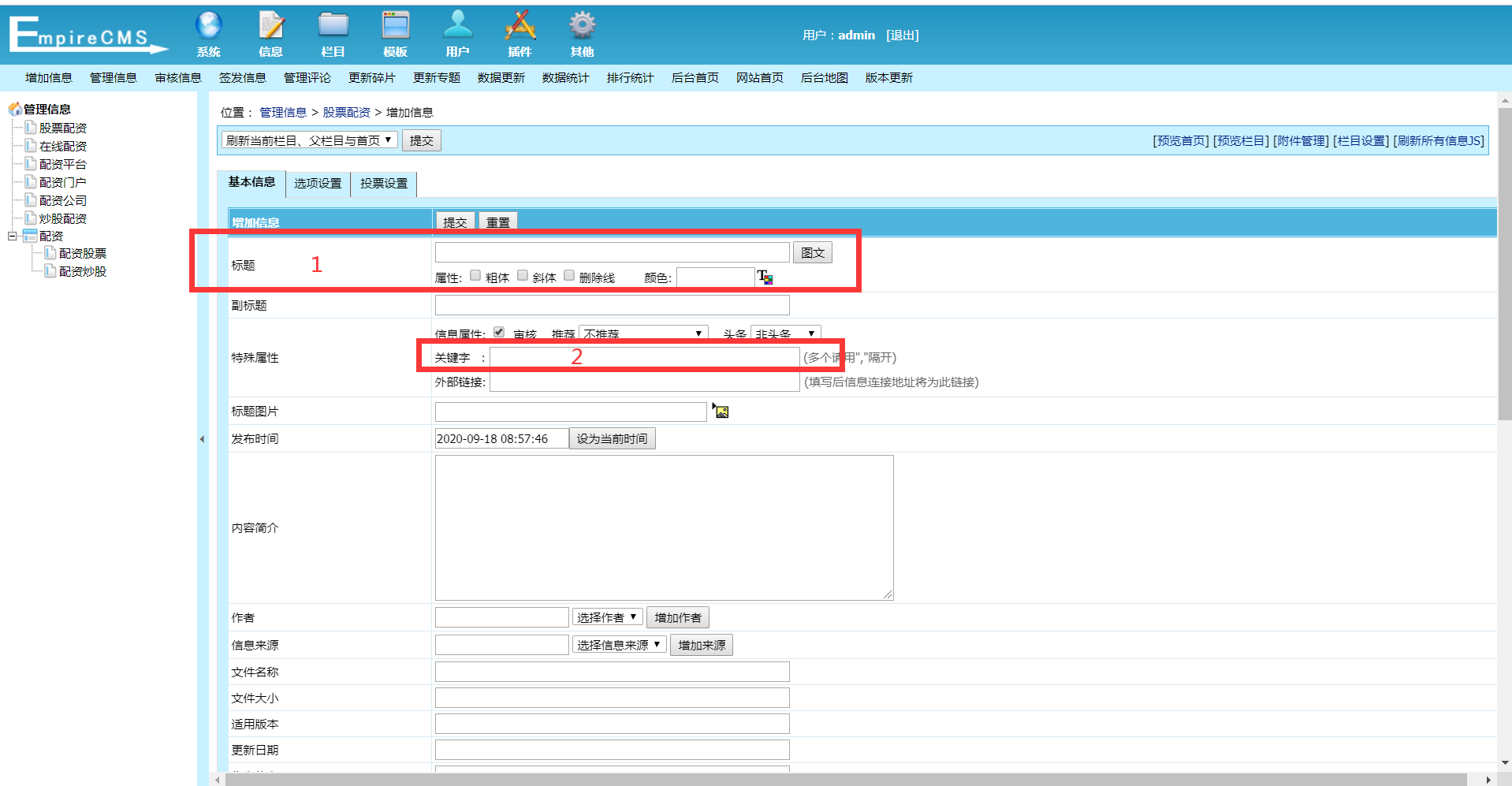Click the 增加作者 button
1512x786 pixels.
(x=678, y=617)
